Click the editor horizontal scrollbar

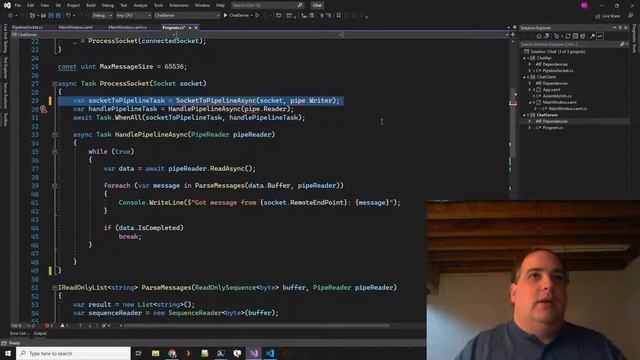tap(257, 326)
